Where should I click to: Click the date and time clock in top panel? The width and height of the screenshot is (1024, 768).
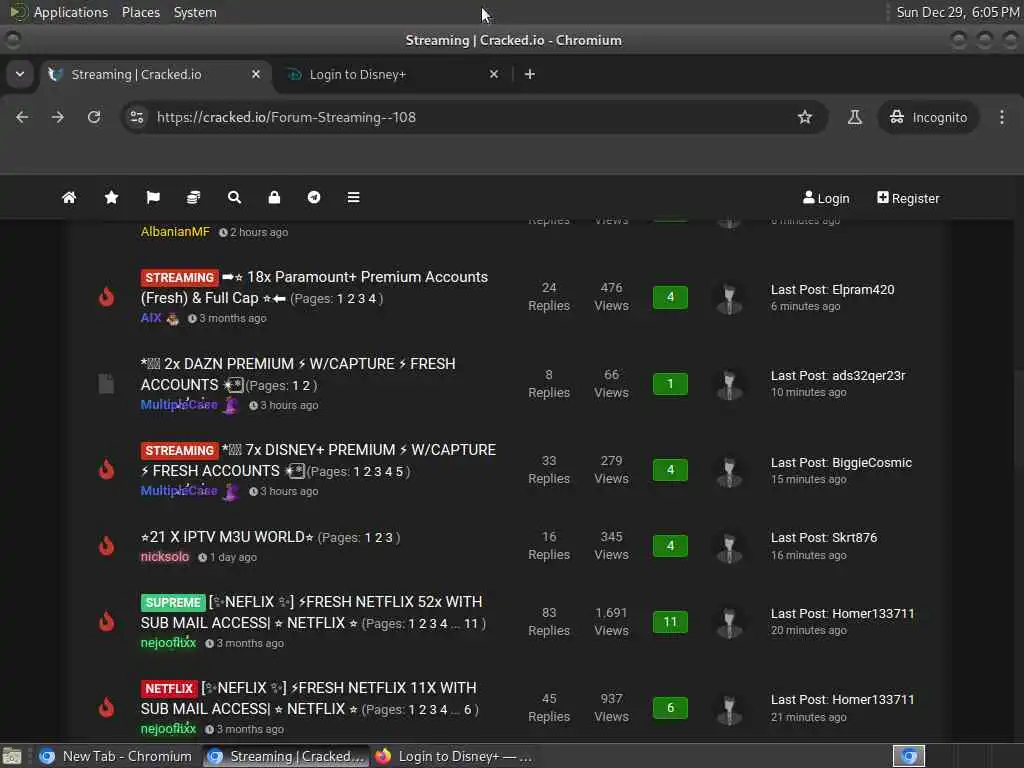[957, 12]
